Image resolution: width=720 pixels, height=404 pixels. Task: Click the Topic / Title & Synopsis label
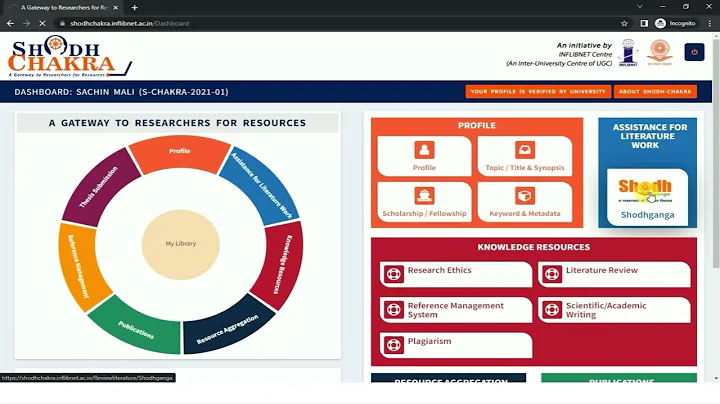coord(525,168)
